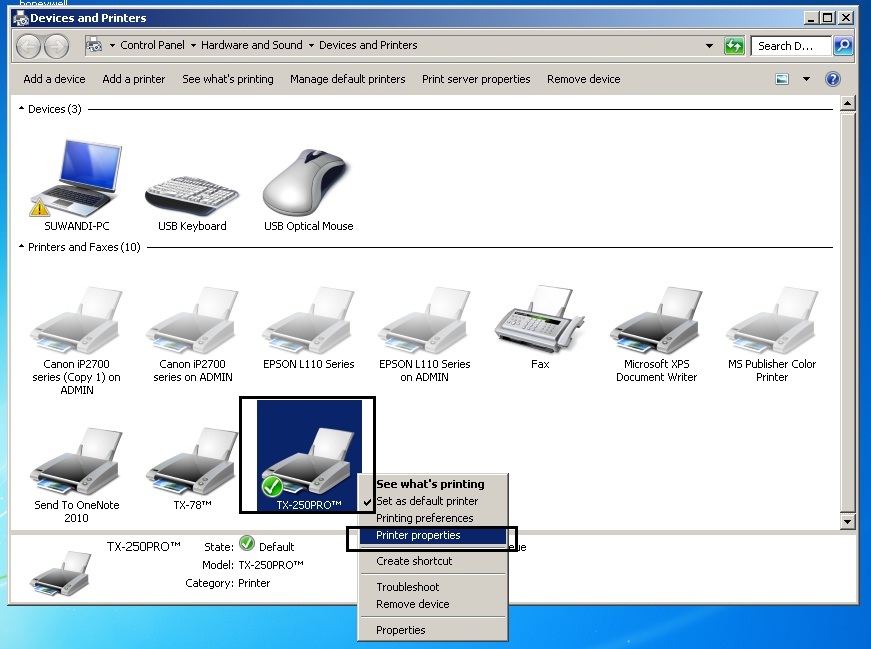The width and height of the screenshot is (871, 649).
Task: Open Print server properties
Action: [476, 79]
